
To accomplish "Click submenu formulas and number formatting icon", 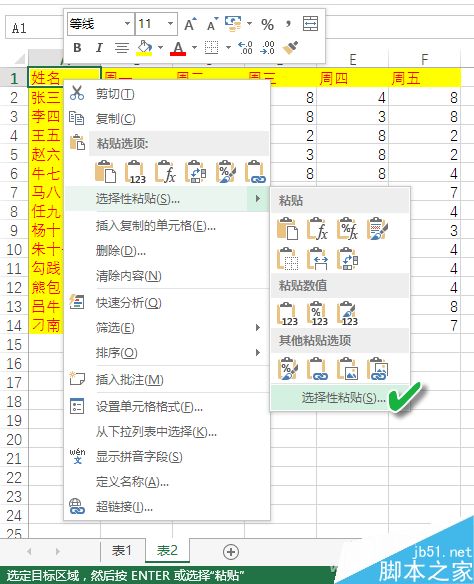I will 347,229.
